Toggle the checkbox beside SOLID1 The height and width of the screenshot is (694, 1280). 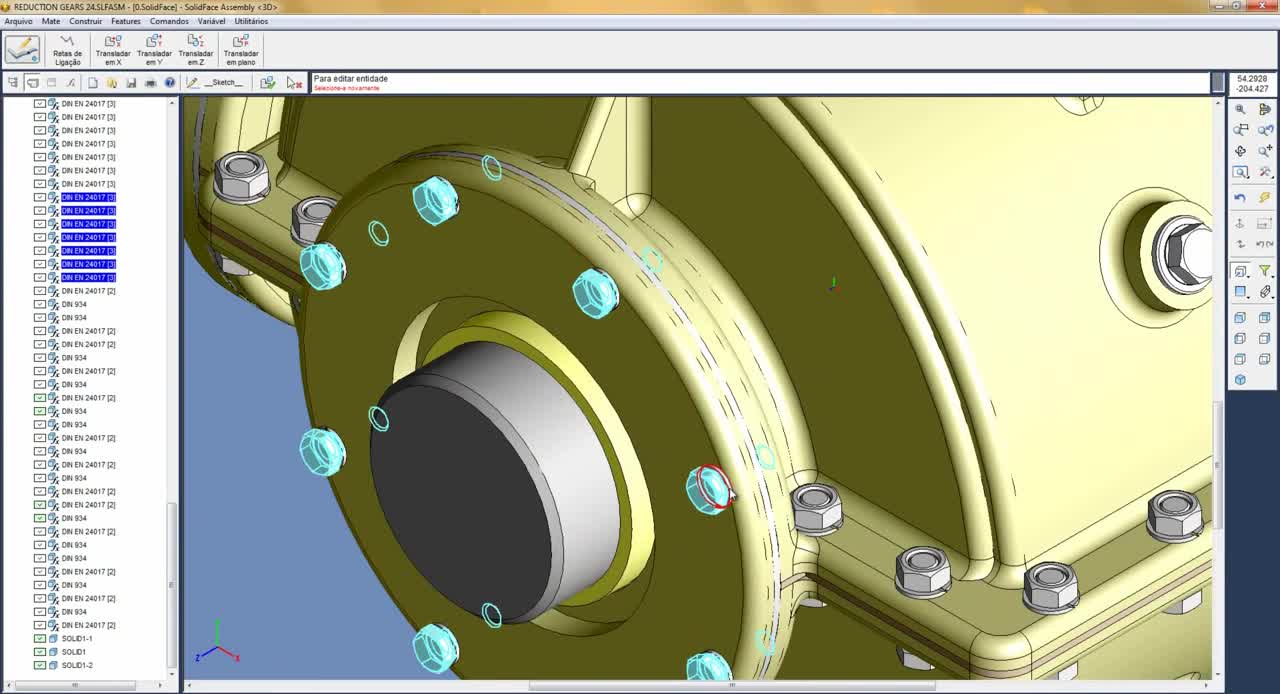[x=40, y=652]
